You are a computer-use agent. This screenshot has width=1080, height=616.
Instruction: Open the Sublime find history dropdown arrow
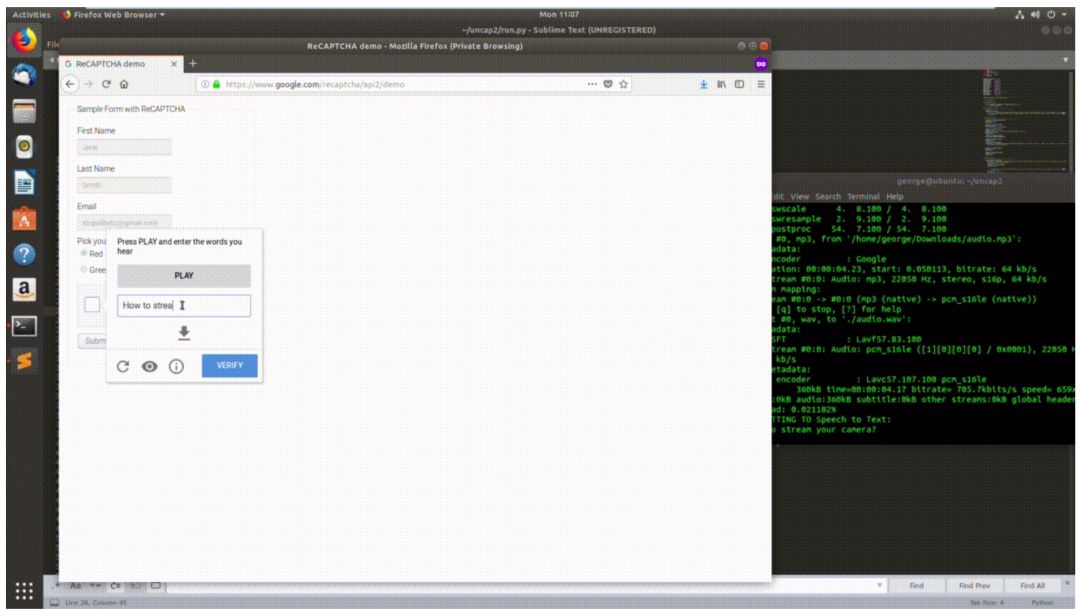[x=879, y=586]
